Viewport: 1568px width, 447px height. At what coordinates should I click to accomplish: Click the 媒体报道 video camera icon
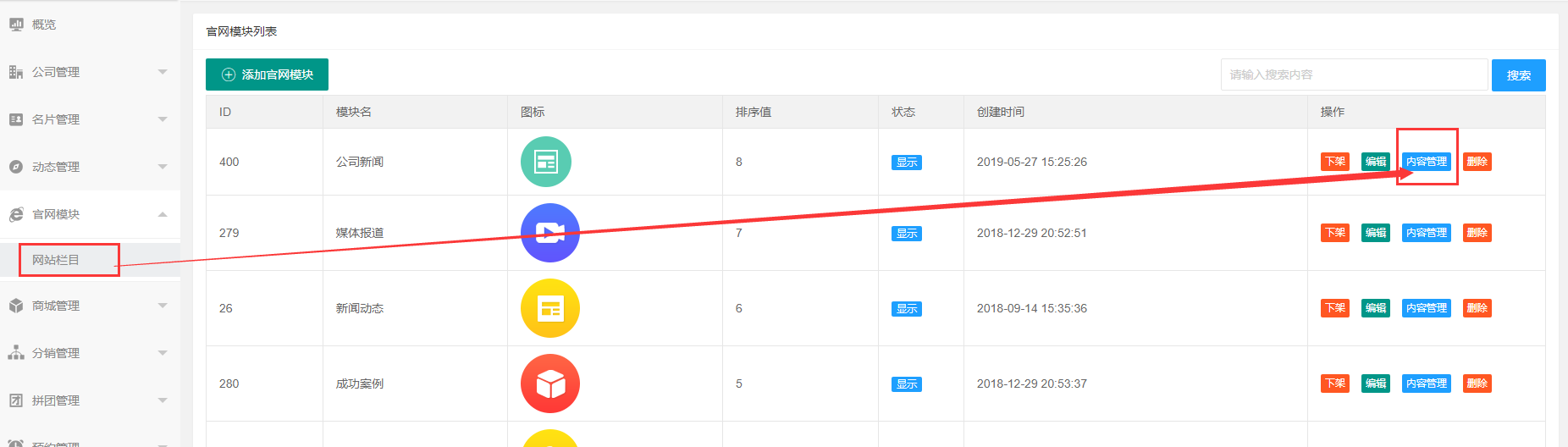[550, 233]
